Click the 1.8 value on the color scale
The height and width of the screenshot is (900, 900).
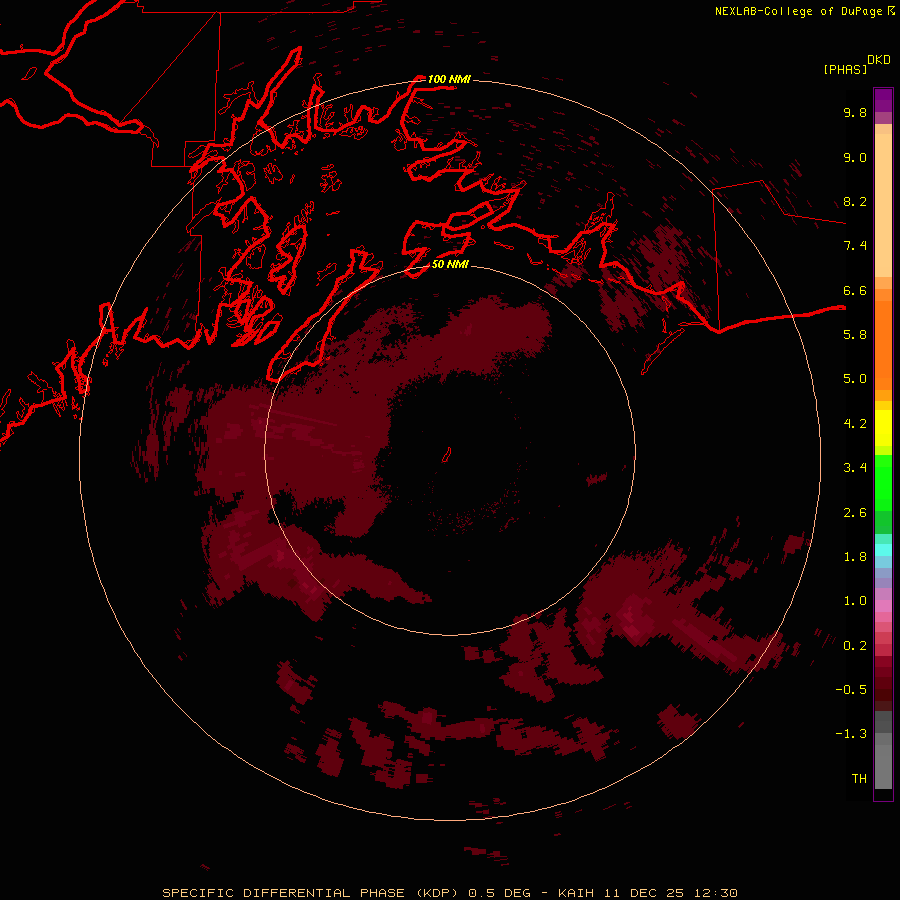(855, 557)
